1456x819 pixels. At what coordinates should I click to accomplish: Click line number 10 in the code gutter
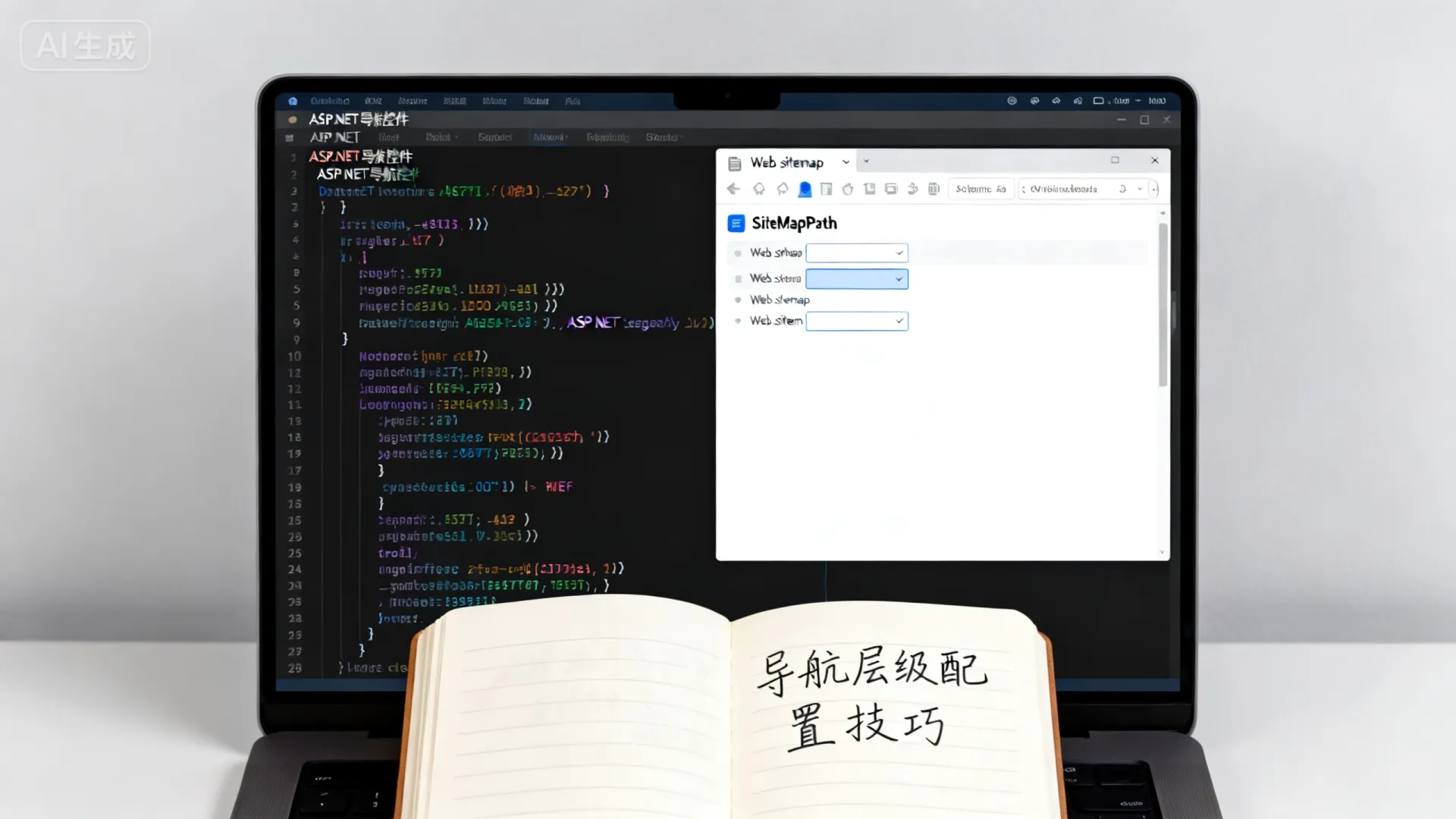(294, 356)
